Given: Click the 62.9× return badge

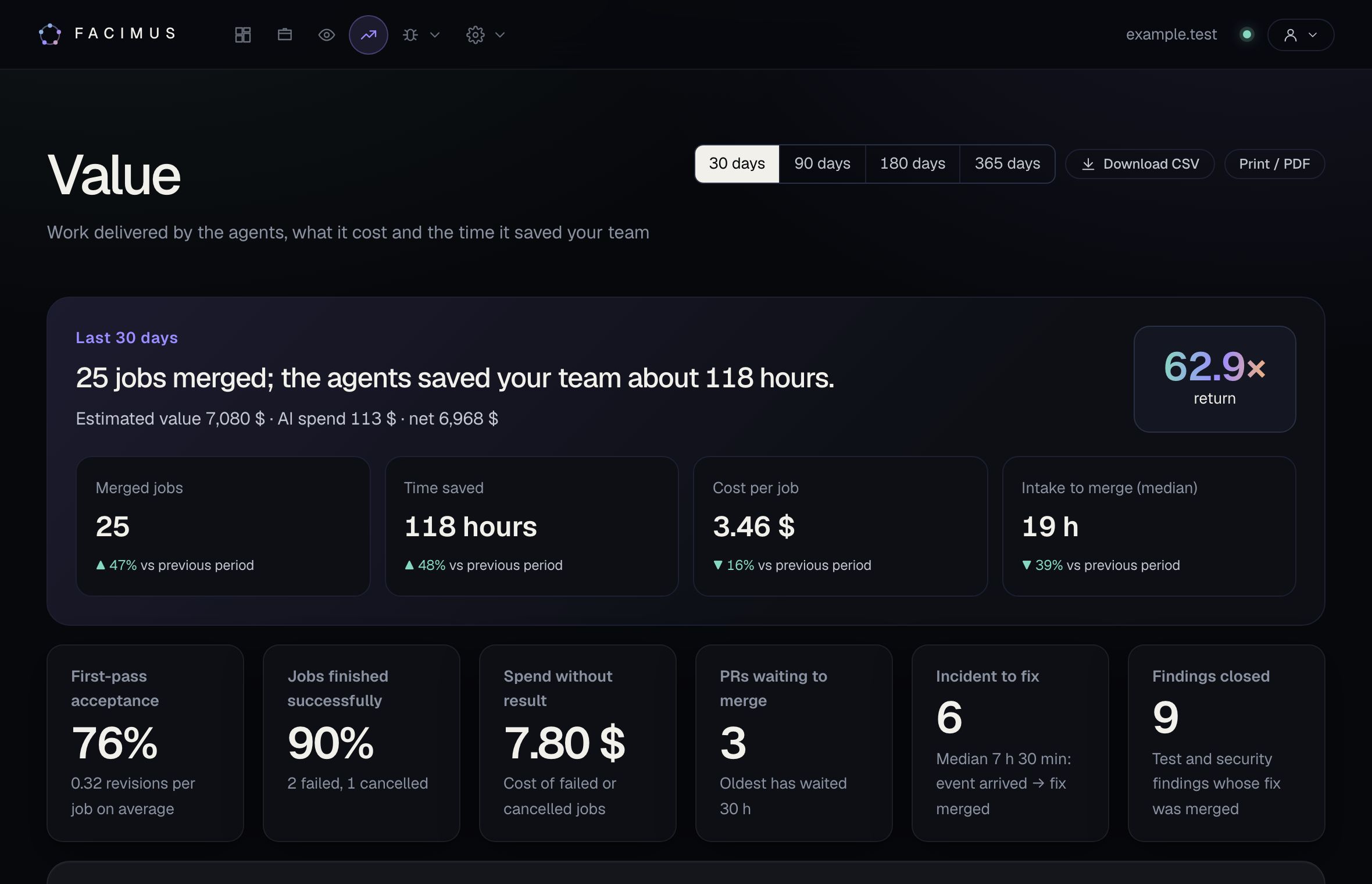Looking at the screenshot, I should (x=1214, y=379).
